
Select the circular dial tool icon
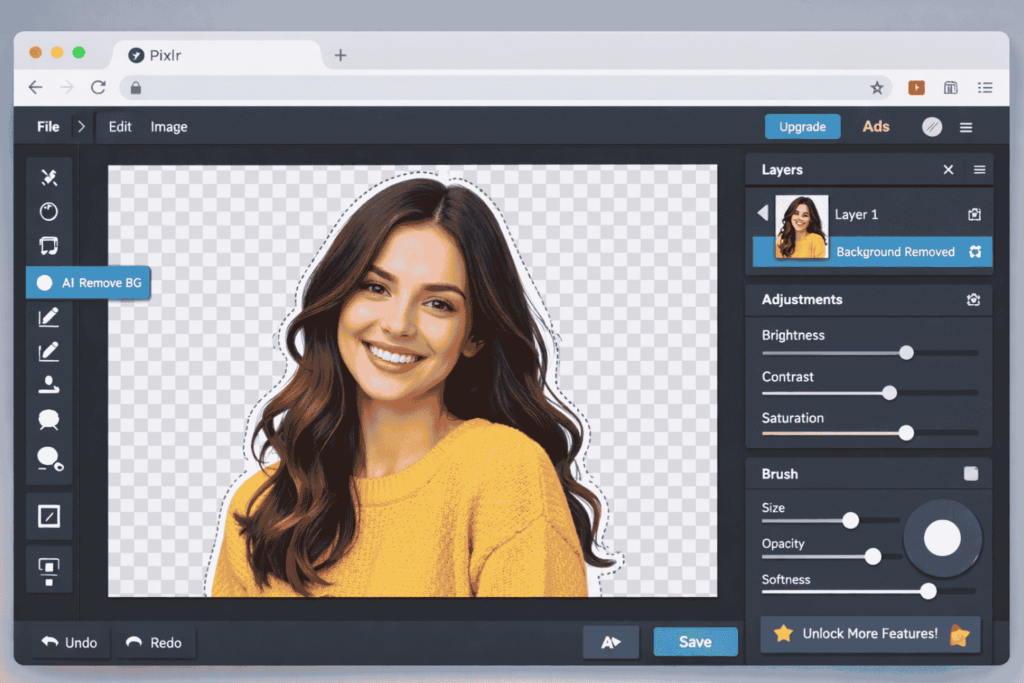[x=48, y=211]
